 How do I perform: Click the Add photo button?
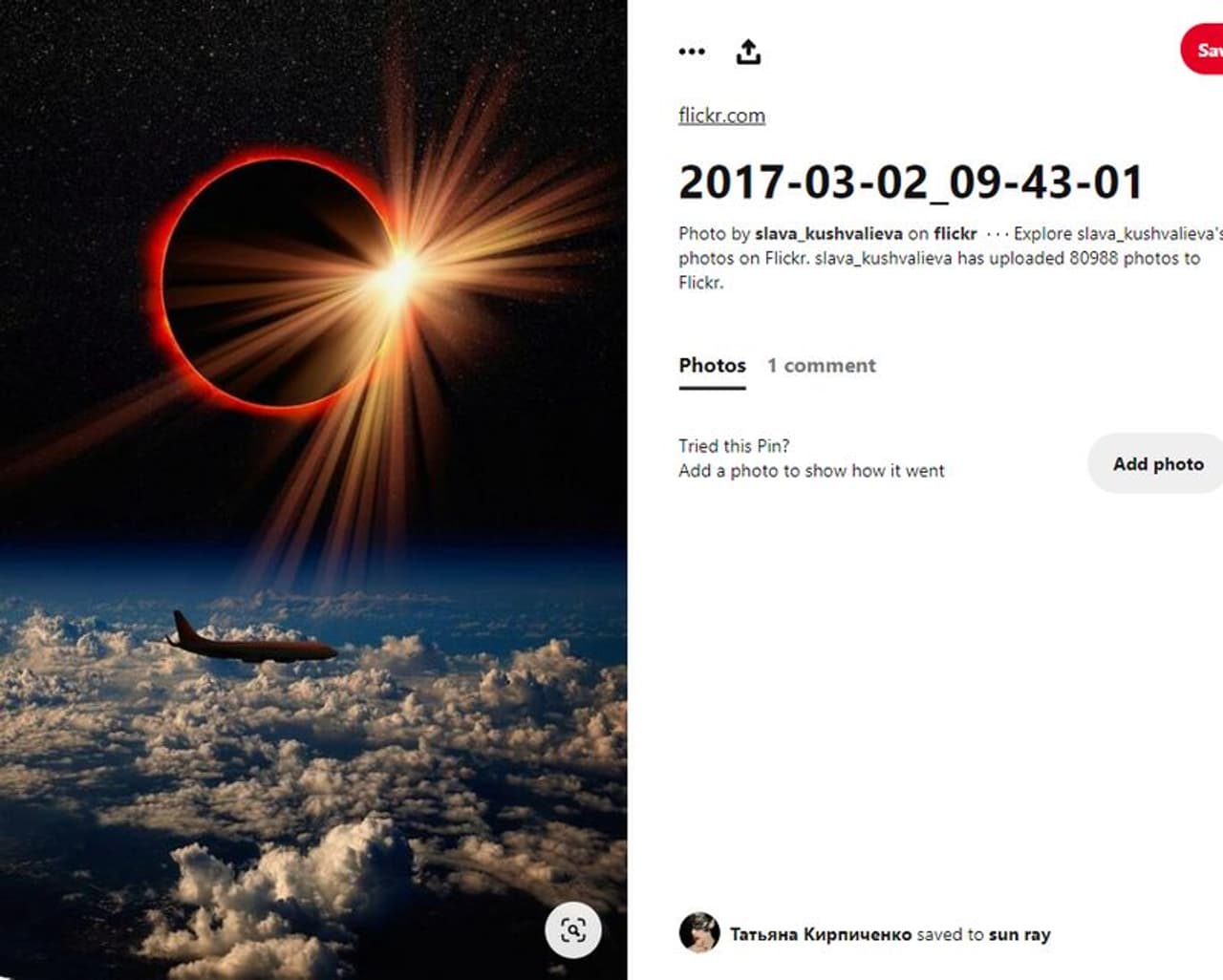(x=1156, y=463)
